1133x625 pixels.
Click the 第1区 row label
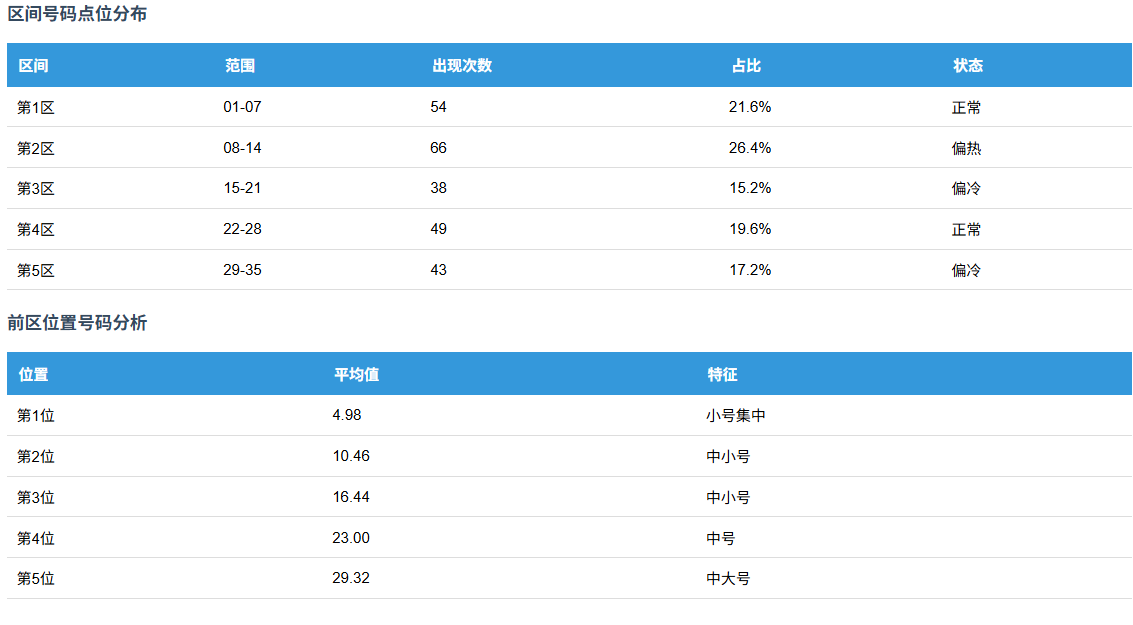coord(36,107)
